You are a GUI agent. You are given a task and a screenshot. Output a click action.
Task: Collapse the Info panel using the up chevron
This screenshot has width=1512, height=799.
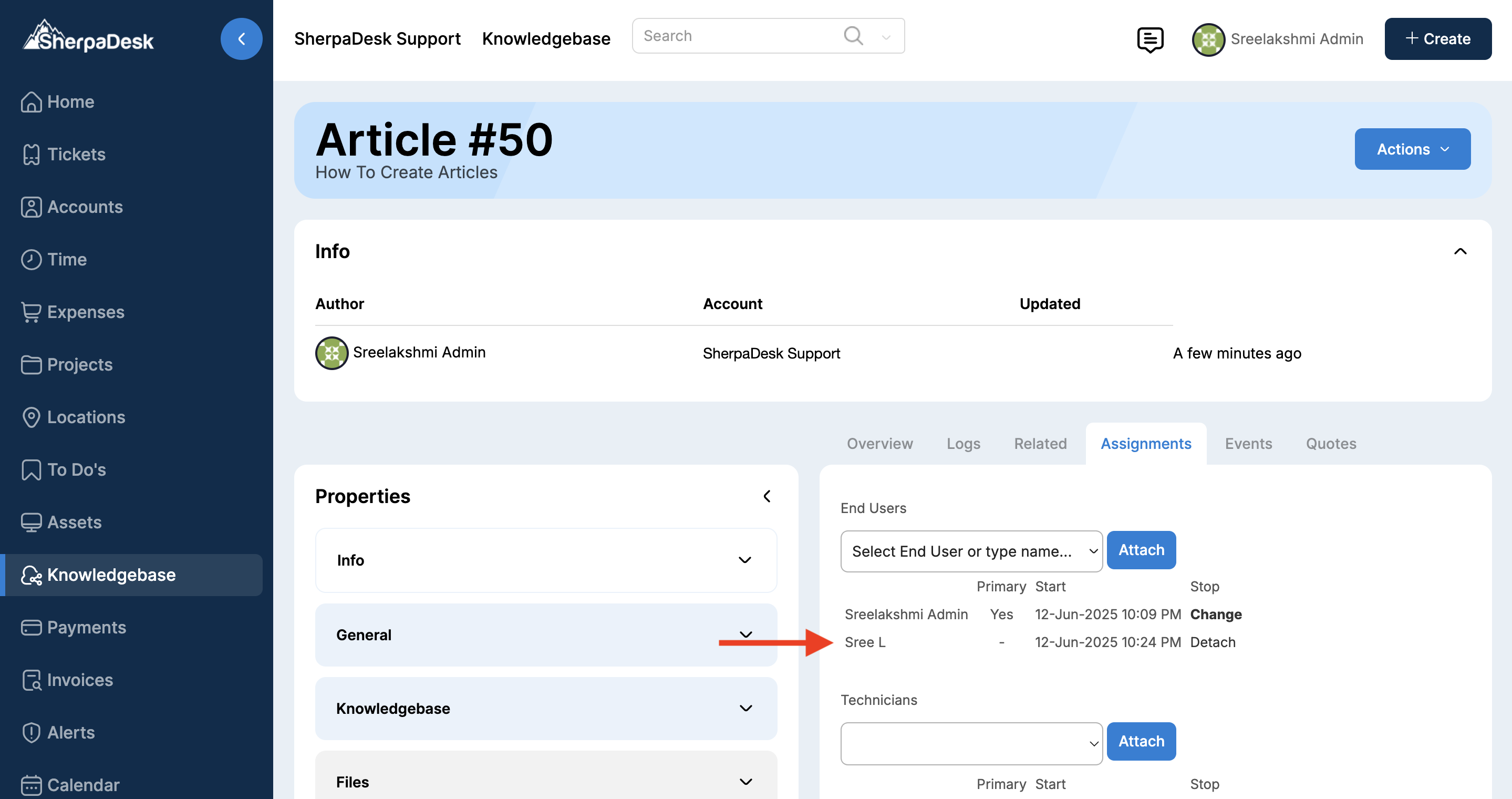tap(1460, 251)
